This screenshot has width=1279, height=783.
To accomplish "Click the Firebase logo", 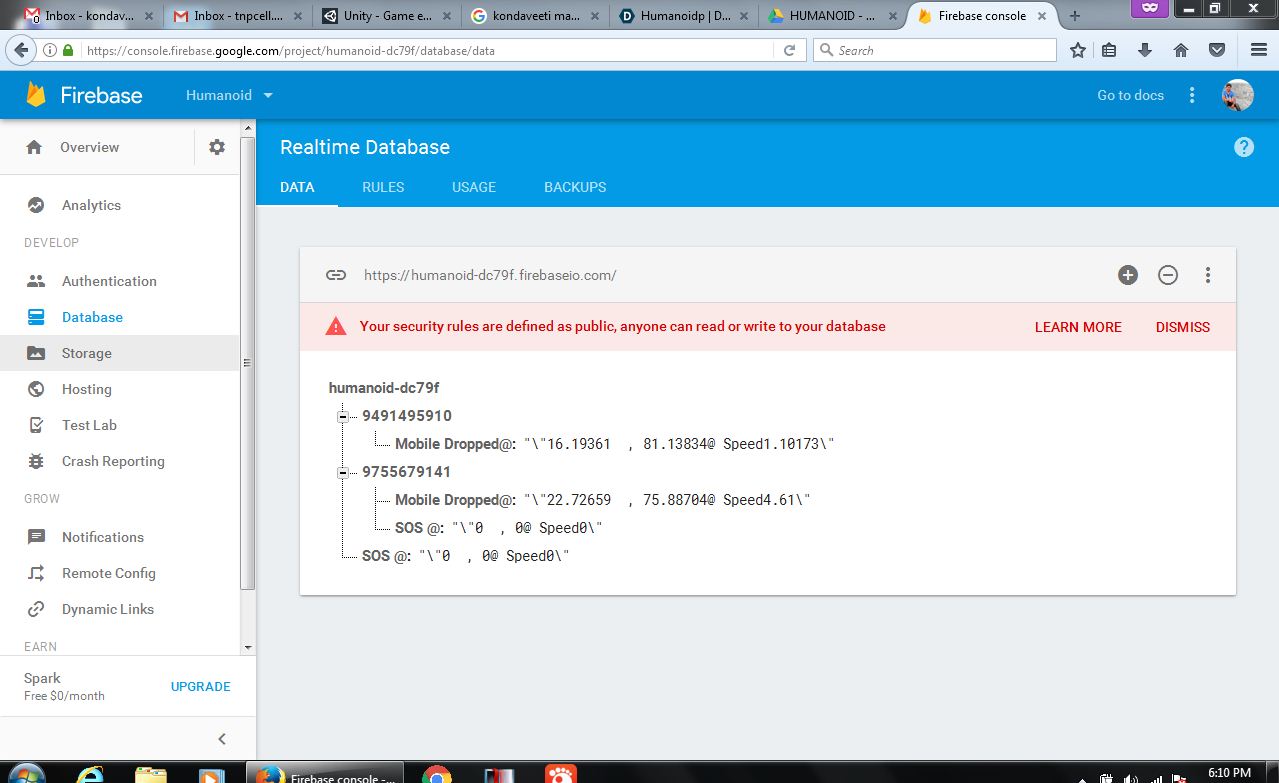I will click(x=84, y=95).
